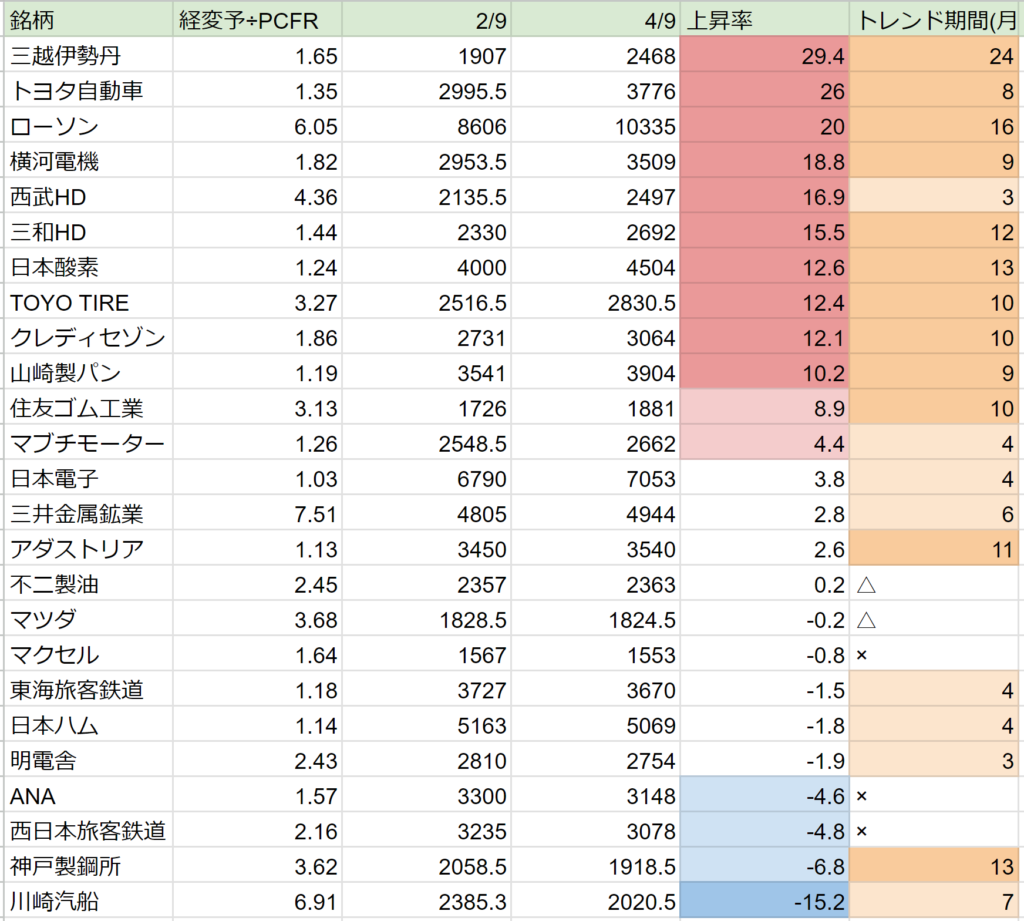Click the 経変予÷PCFR column header
This screenshot has width=1024, height=921.
point(257,20)
